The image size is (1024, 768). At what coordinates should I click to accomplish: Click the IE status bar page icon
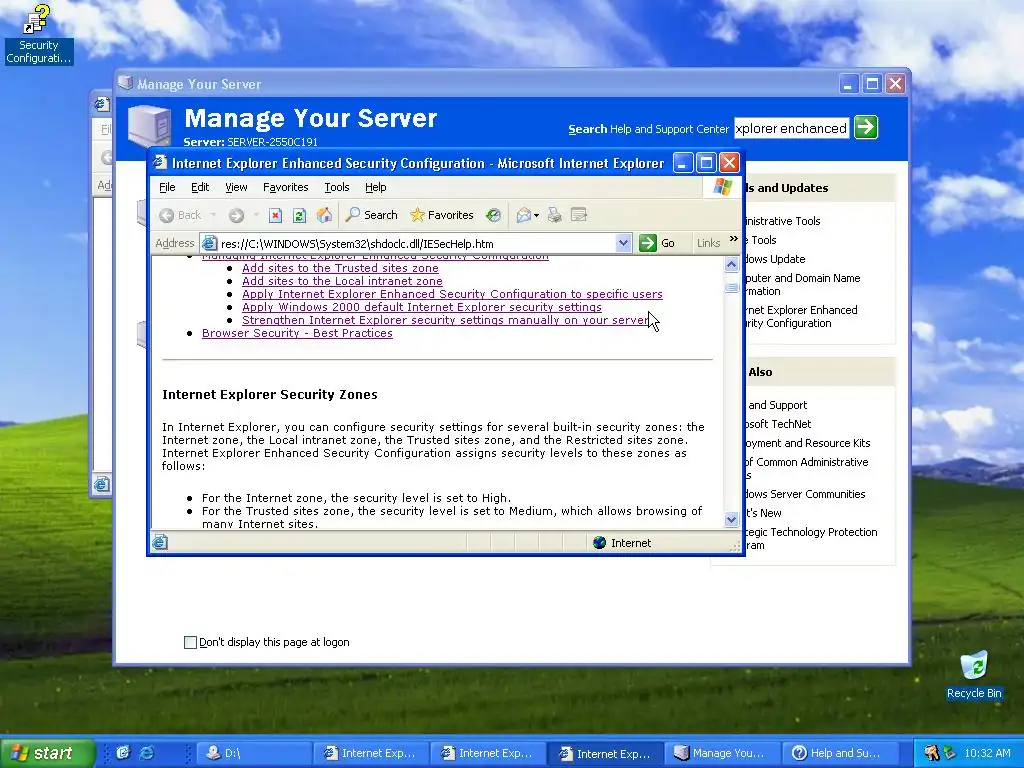click(160, 542)
